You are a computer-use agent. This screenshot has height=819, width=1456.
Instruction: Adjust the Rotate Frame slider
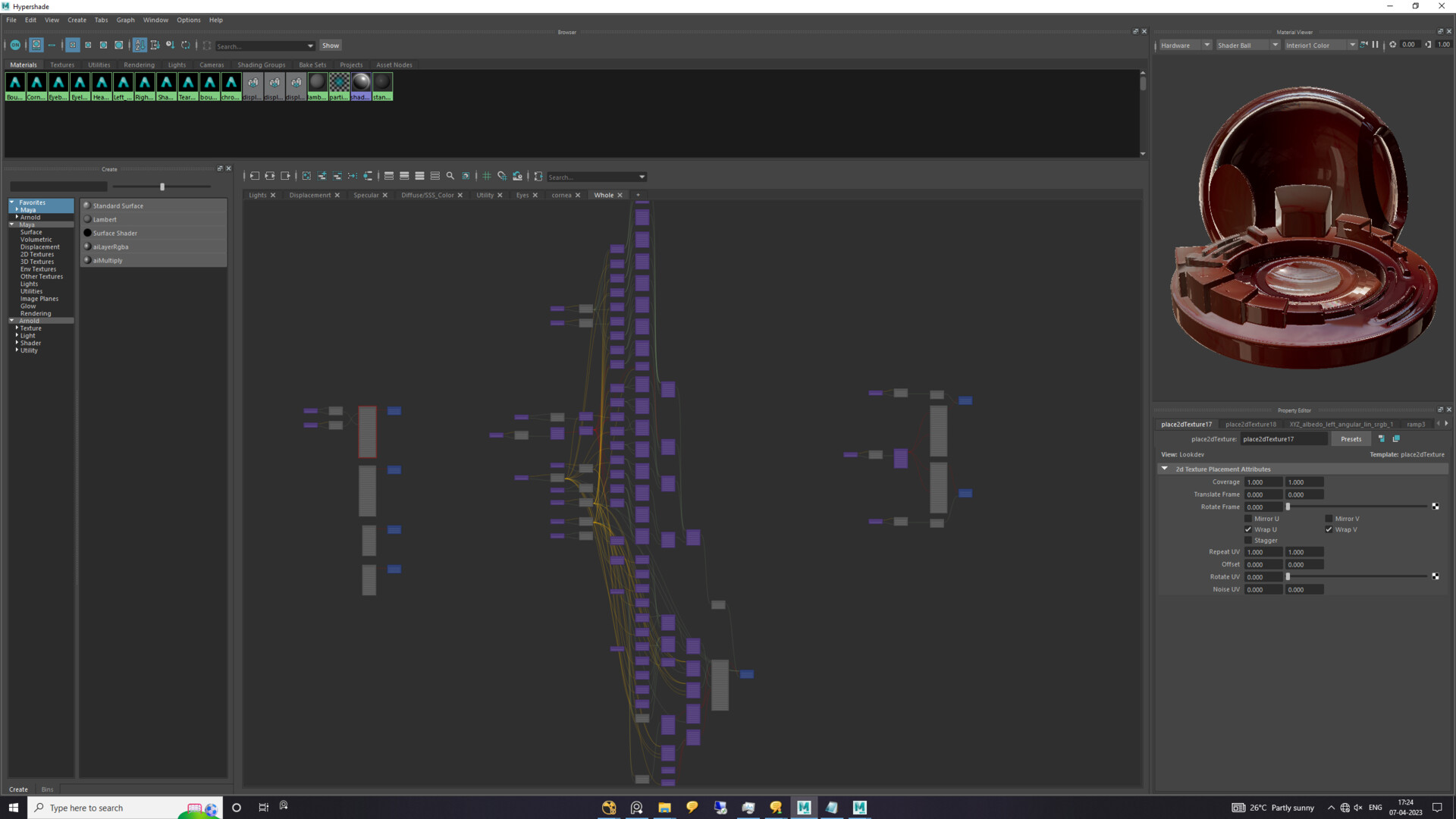click(x=1288, y=507)
